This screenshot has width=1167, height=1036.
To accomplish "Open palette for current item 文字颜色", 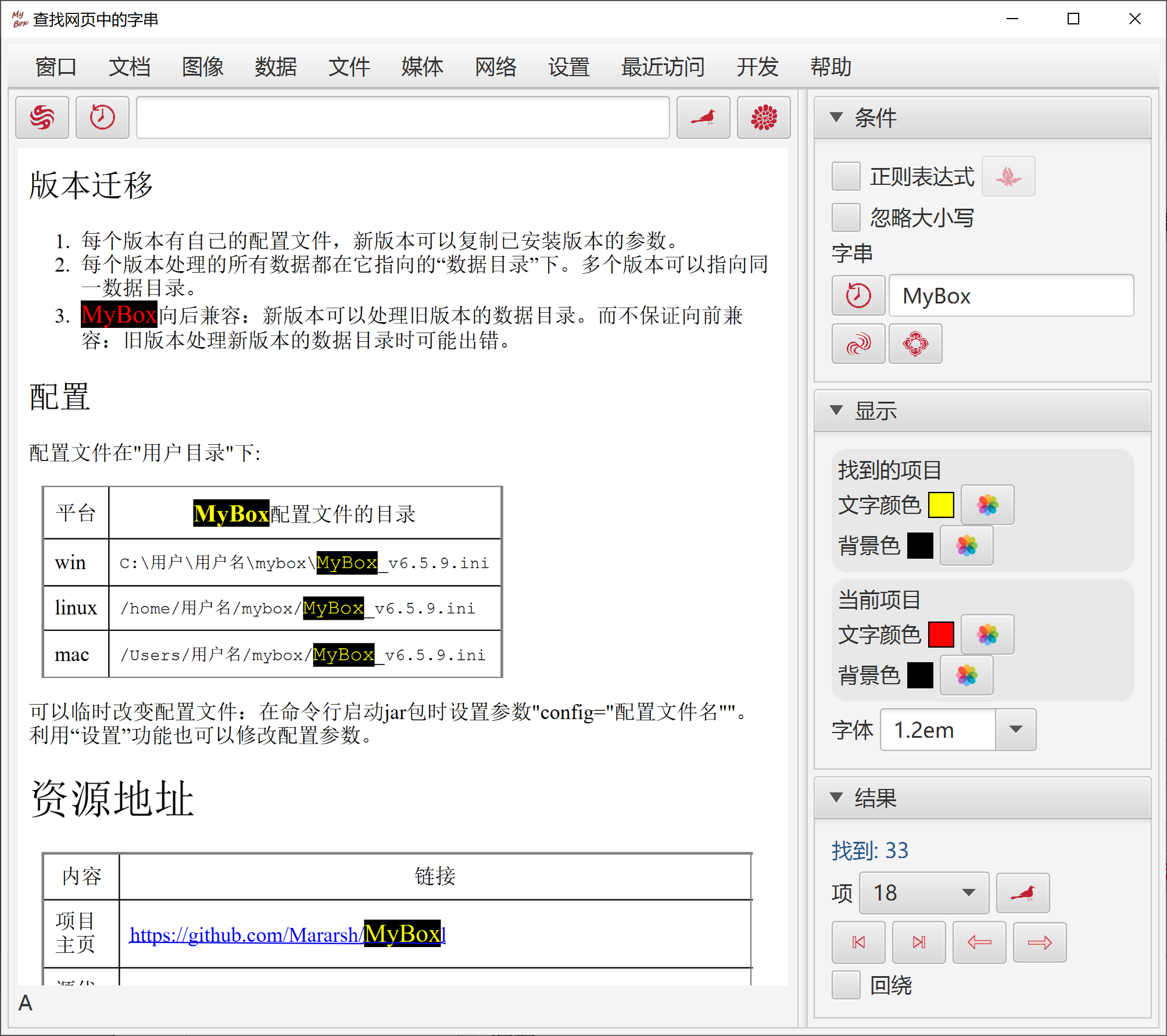I will pyautogui.click(x=987, y=634).
